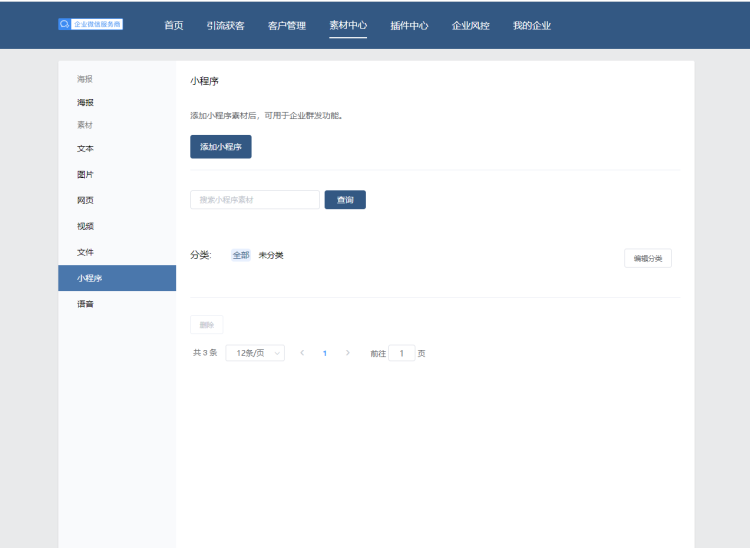Open the 12条/页 page size dropdown

(255, 353)
